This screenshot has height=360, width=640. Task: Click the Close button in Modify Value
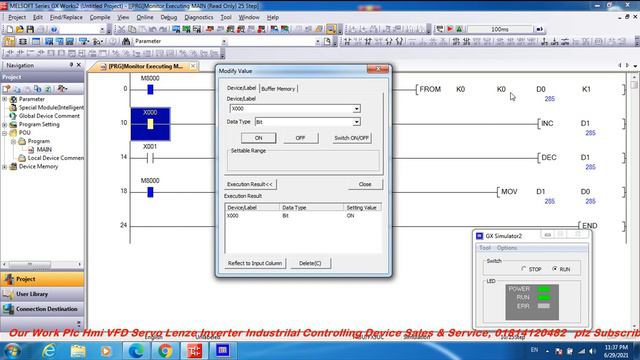[365, 184]
